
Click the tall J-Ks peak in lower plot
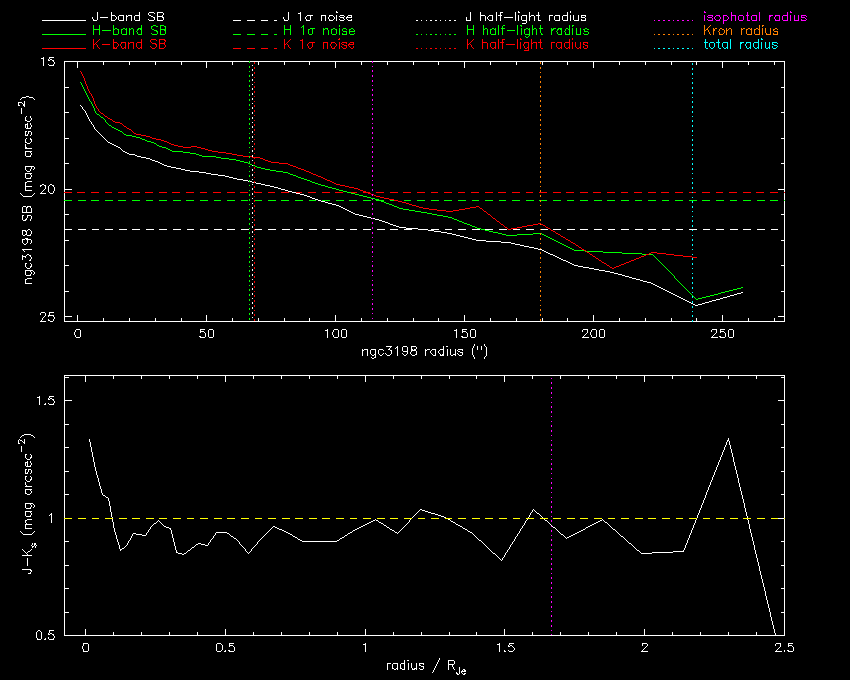tap(728, 439)
